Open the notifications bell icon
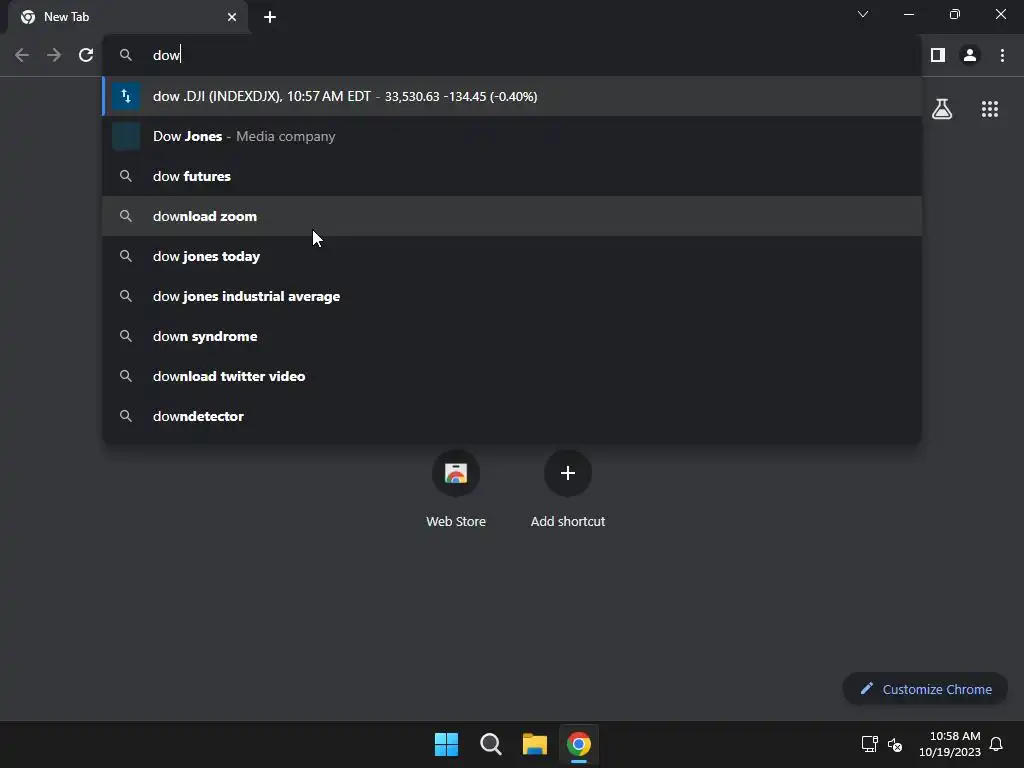This screenshot has width=1024, height=768. [x=996, y=744]
